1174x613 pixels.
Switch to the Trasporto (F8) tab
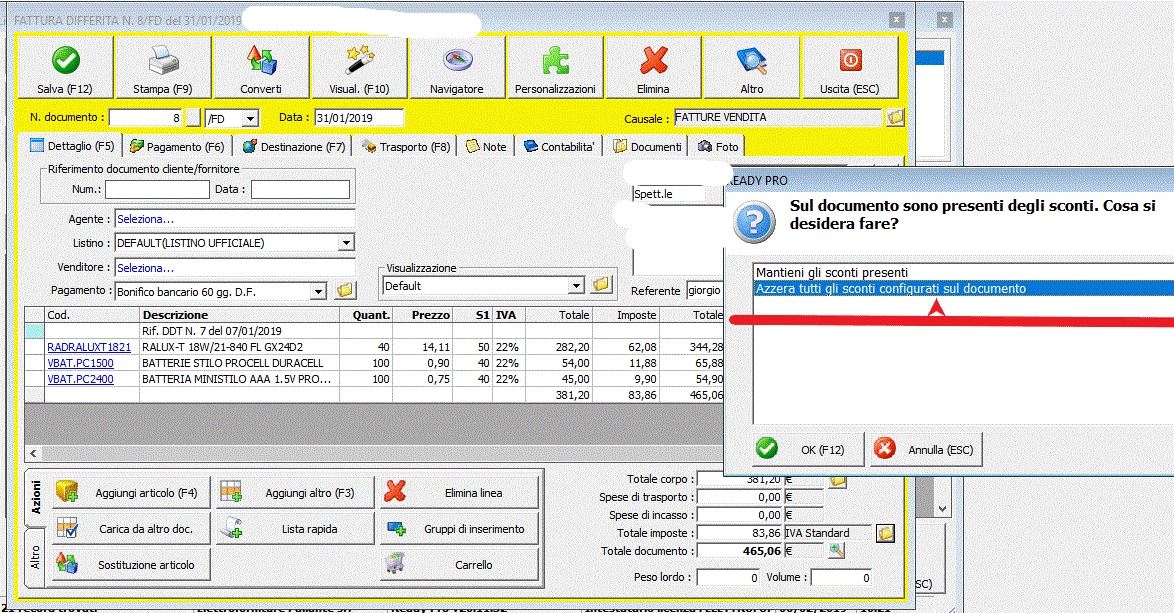[405, 147]
